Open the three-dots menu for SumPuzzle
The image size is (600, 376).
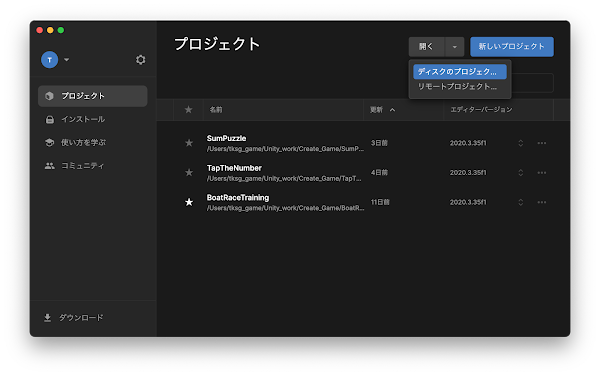(x=541, y=143)
